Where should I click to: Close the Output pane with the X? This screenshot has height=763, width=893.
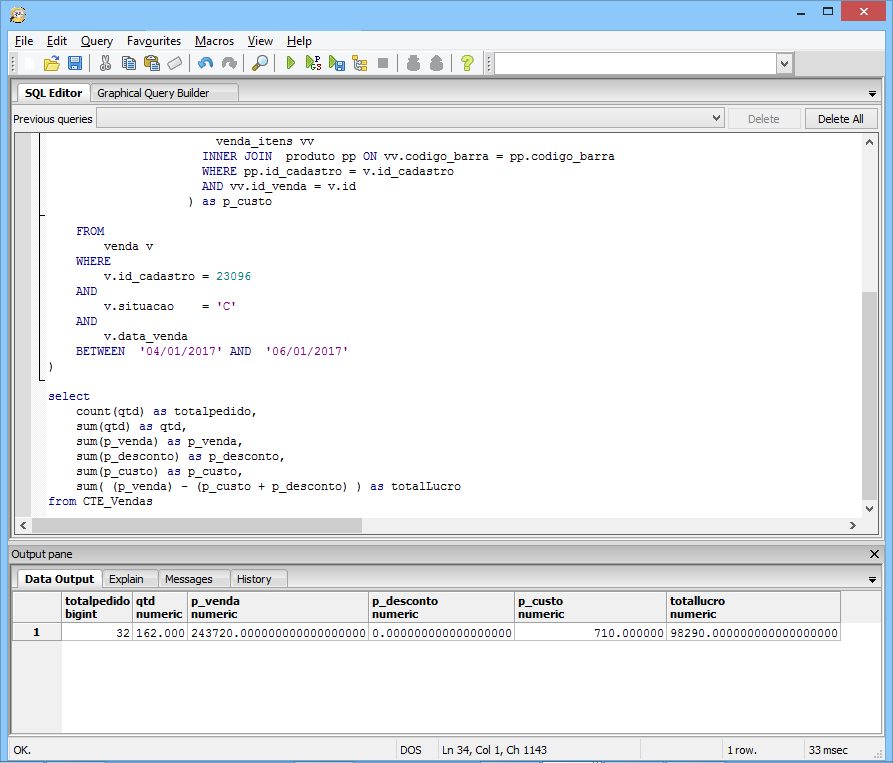tap(875, 554)
